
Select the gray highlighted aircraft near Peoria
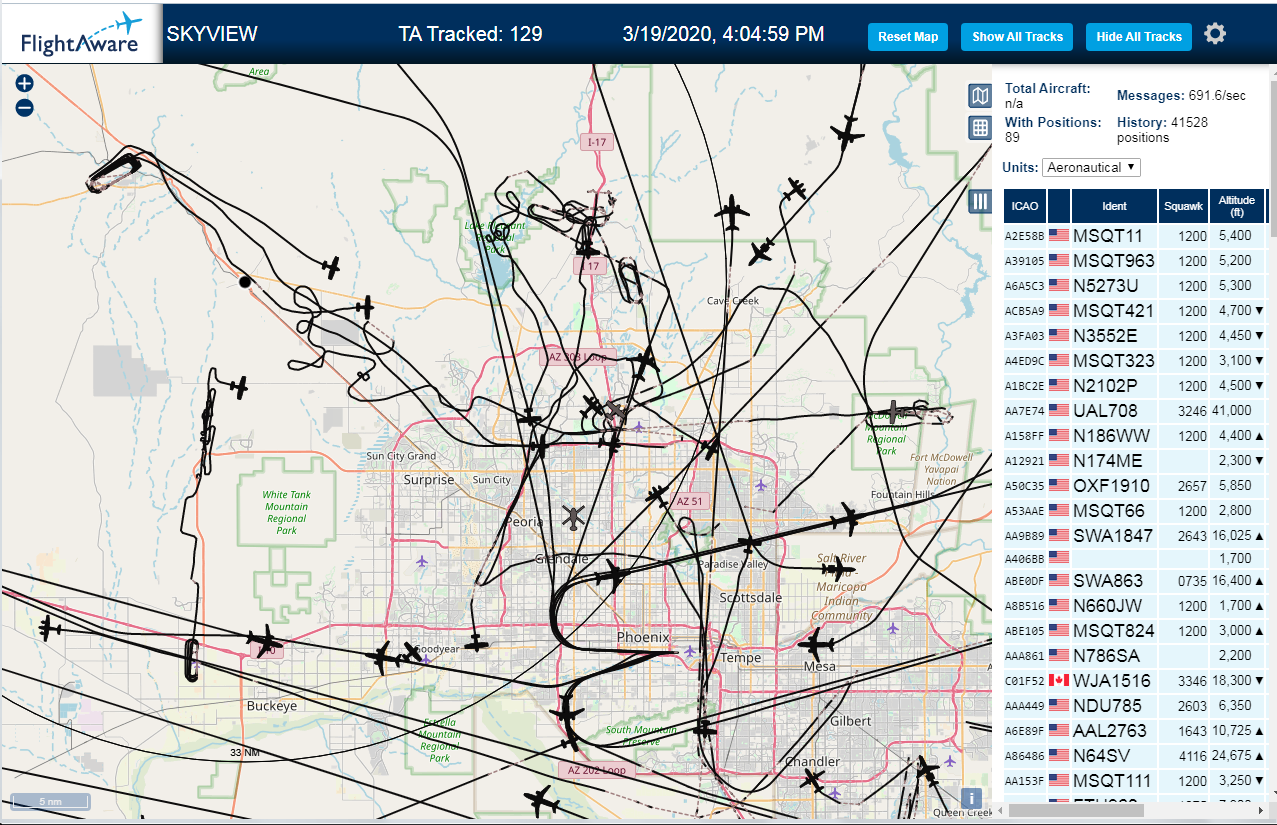pos(573,518)
